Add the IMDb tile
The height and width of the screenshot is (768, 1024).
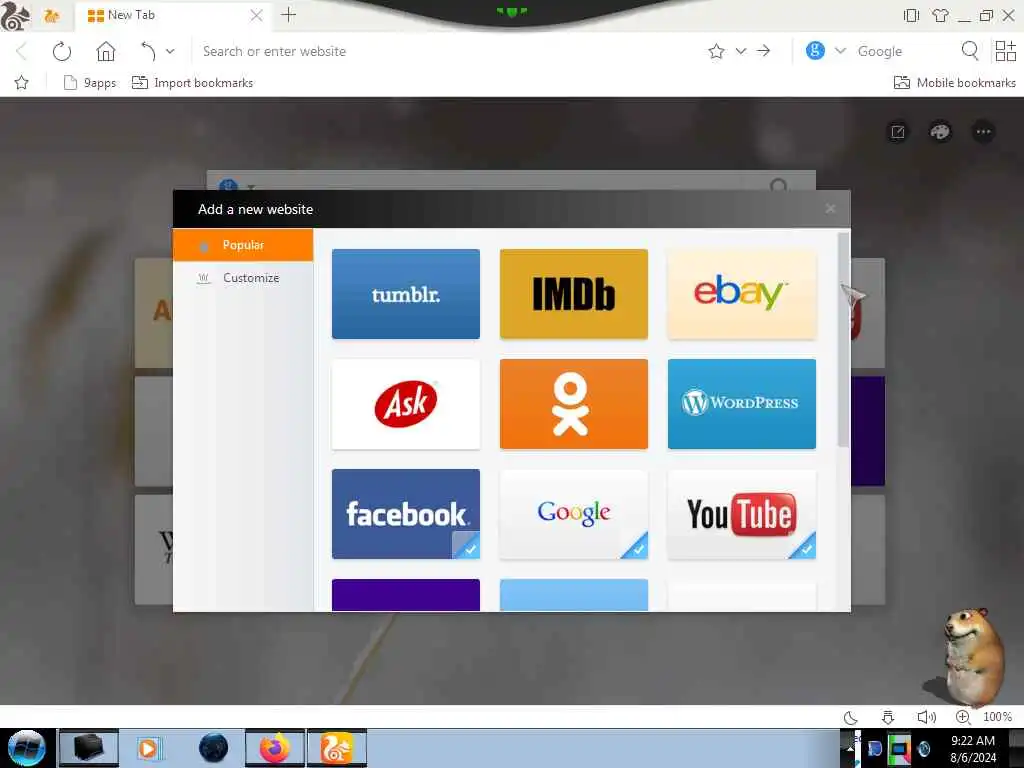pyautogui.click(x=573, y=294)
